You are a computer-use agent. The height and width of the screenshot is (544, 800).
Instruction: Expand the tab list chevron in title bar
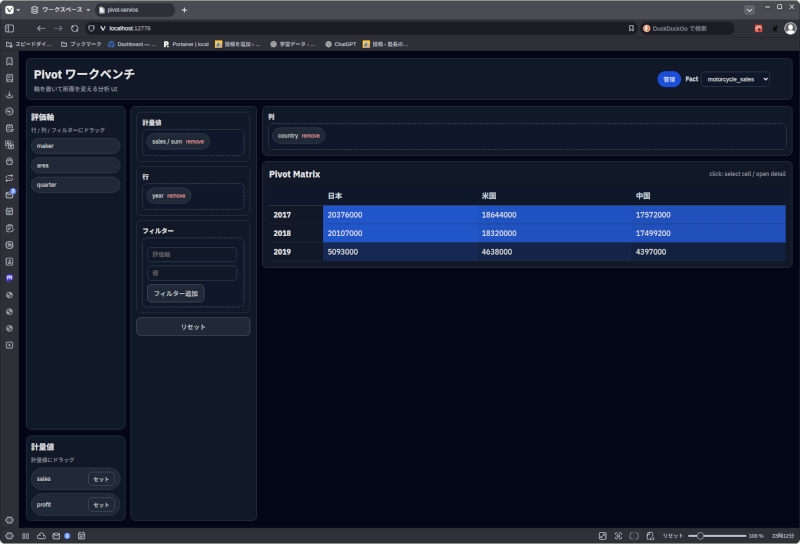(750, 9)
